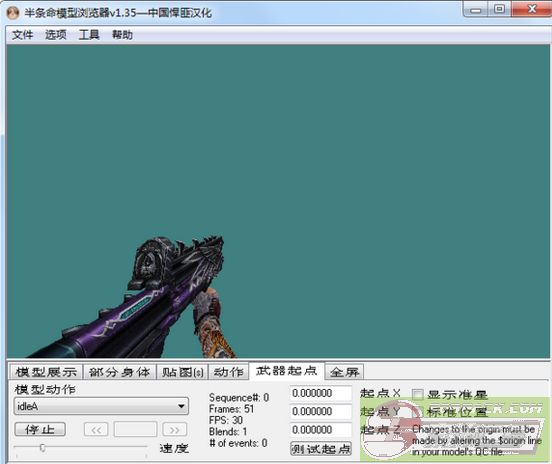Switch to the 动作 tab
This screenshot has width=552, height=464.
point(229,372)
